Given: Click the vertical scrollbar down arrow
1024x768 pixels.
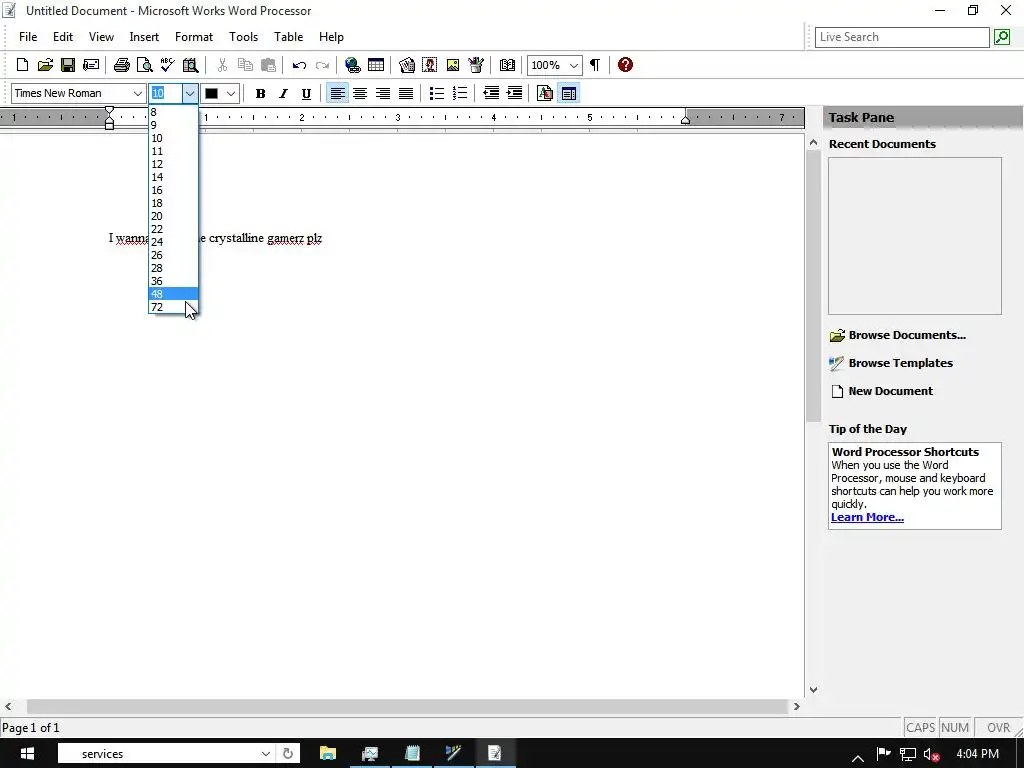Looking at the screenshot, I should [x=813, y=690].
